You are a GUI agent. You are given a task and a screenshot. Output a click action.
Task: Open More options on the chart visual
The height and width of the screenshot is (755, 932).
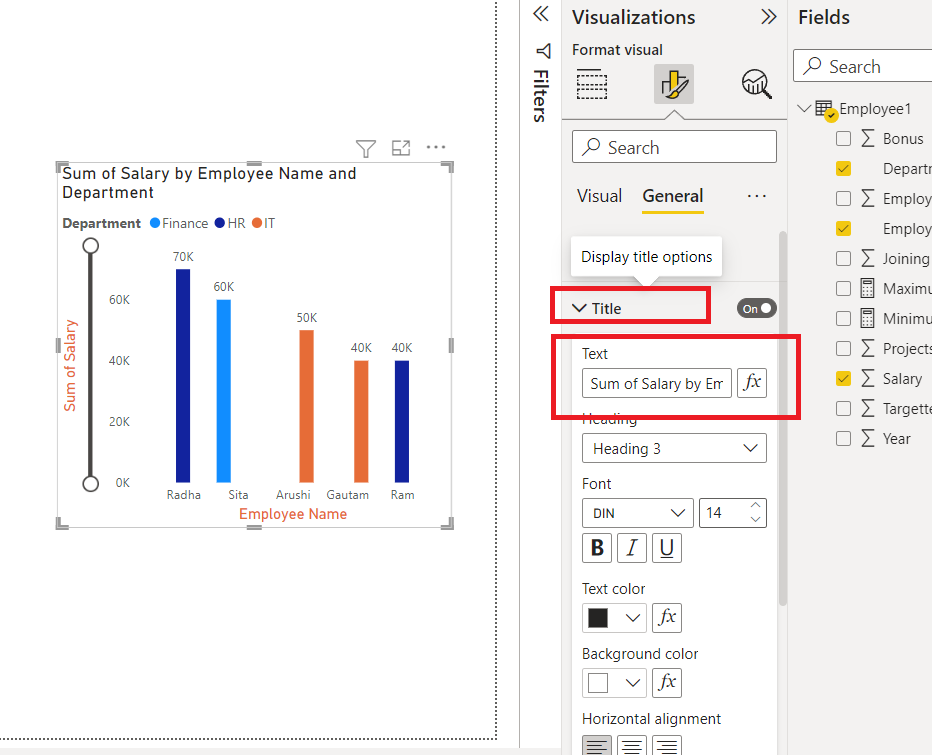[435, 147]
